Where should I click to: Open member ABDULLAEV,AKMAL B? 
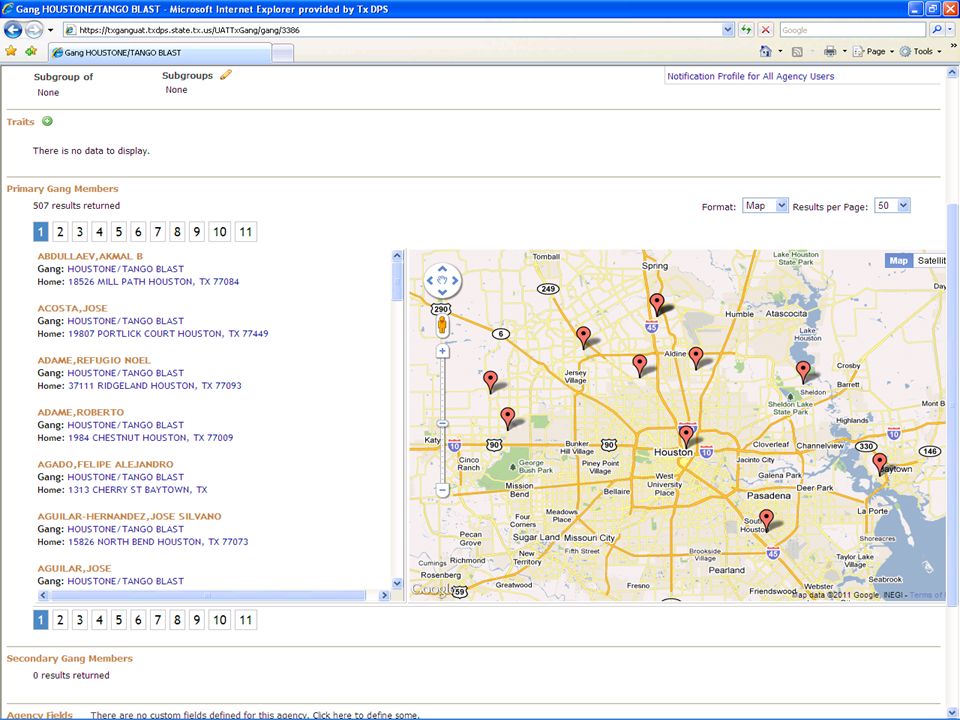[90, 256]
